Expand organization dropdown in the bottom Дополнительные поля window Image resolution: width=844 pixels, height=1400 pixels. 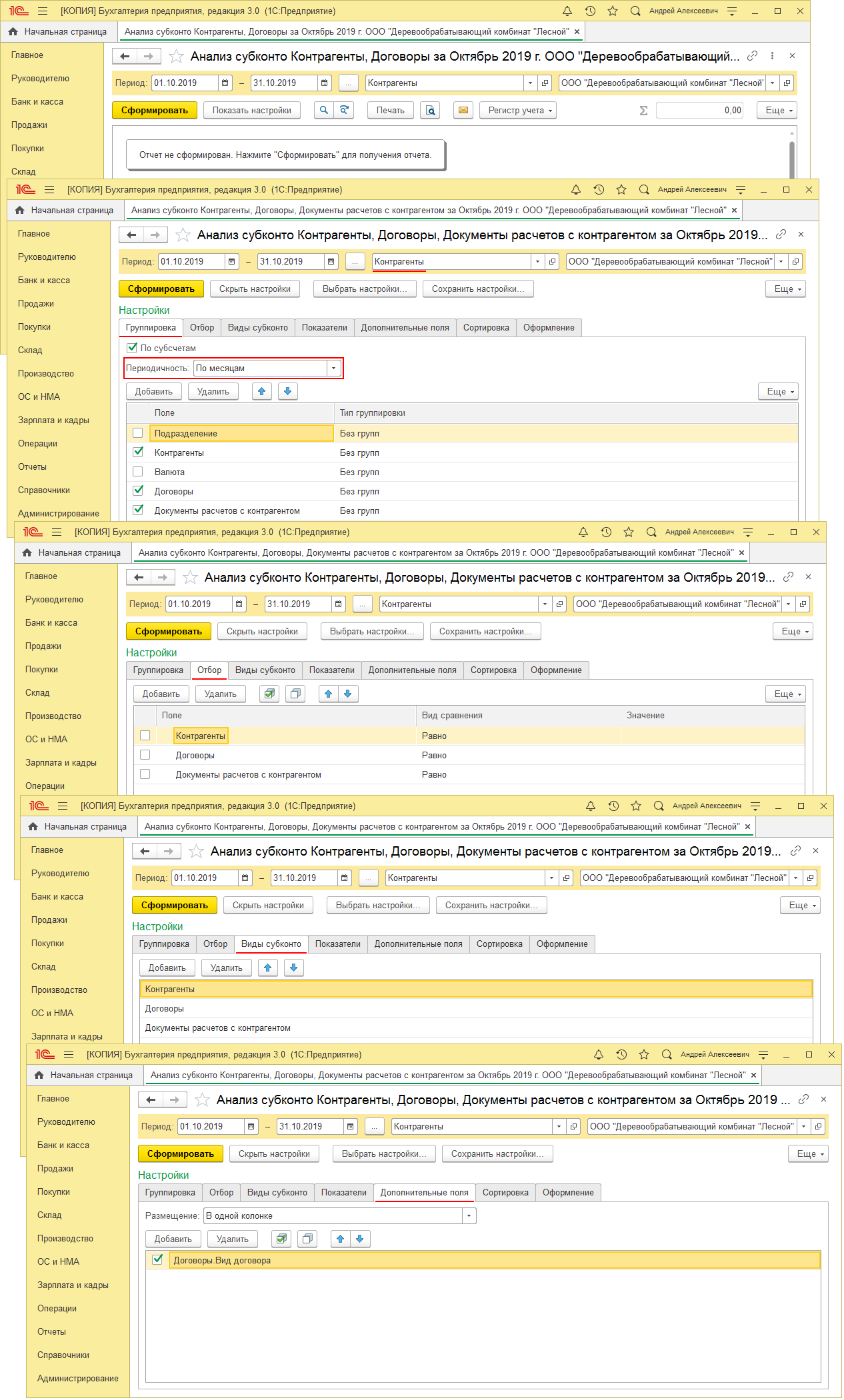[804, 1127]
